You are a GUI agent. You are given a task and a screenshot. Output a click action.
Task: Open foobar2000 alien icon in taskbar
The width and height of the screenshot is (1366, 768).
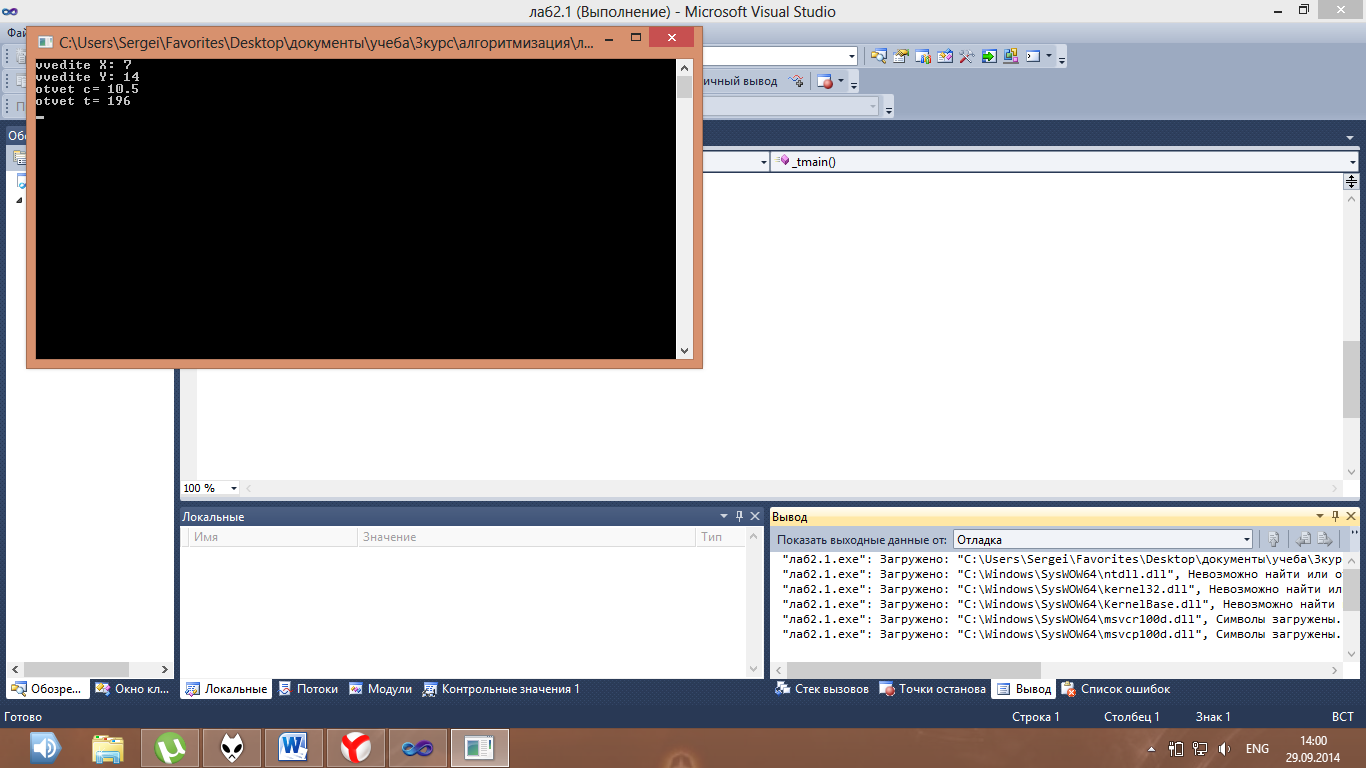point(232,747)
